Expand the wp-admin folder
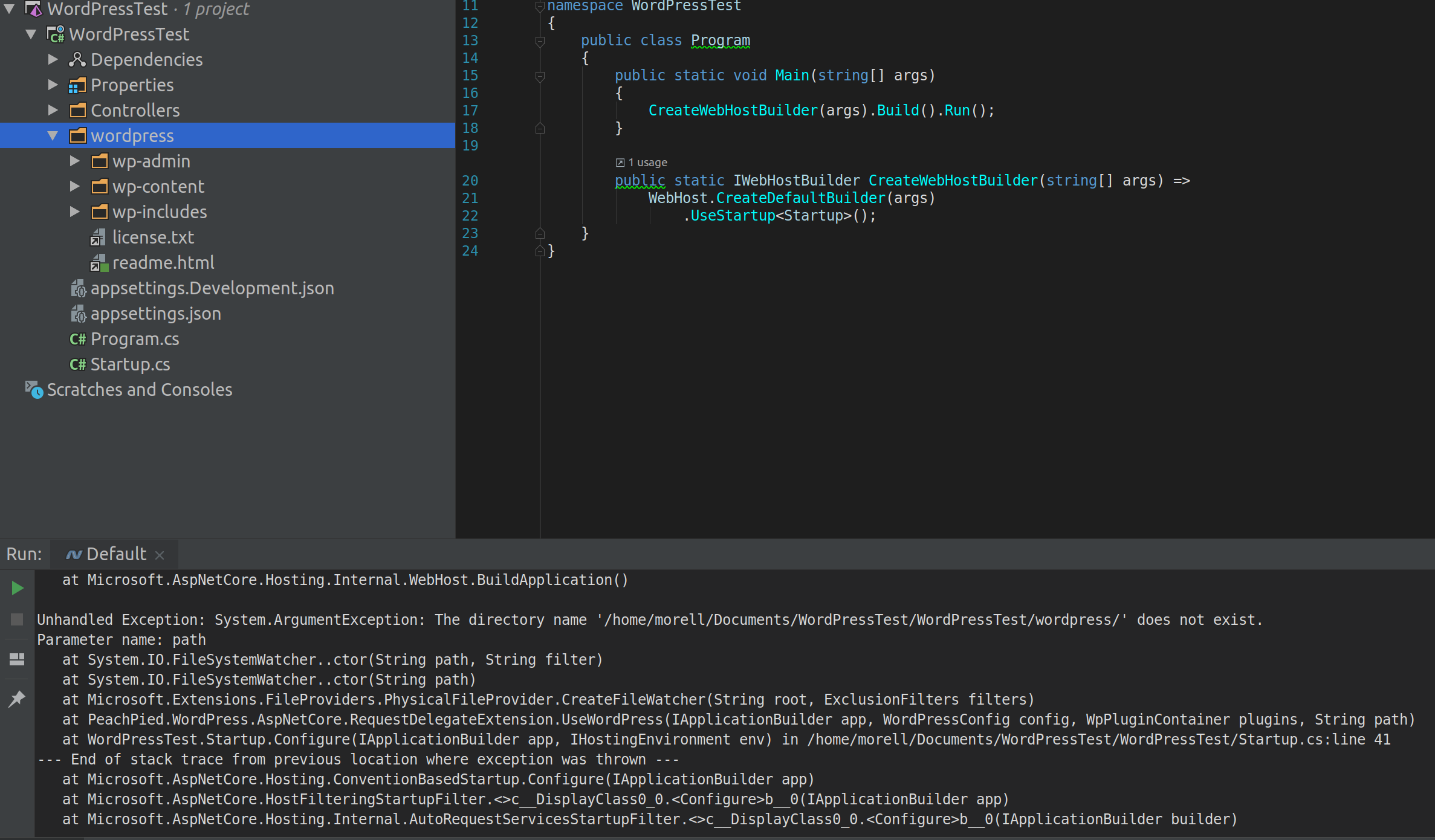The width and height of the screenshot is (1435, 840). pos(74,161)
